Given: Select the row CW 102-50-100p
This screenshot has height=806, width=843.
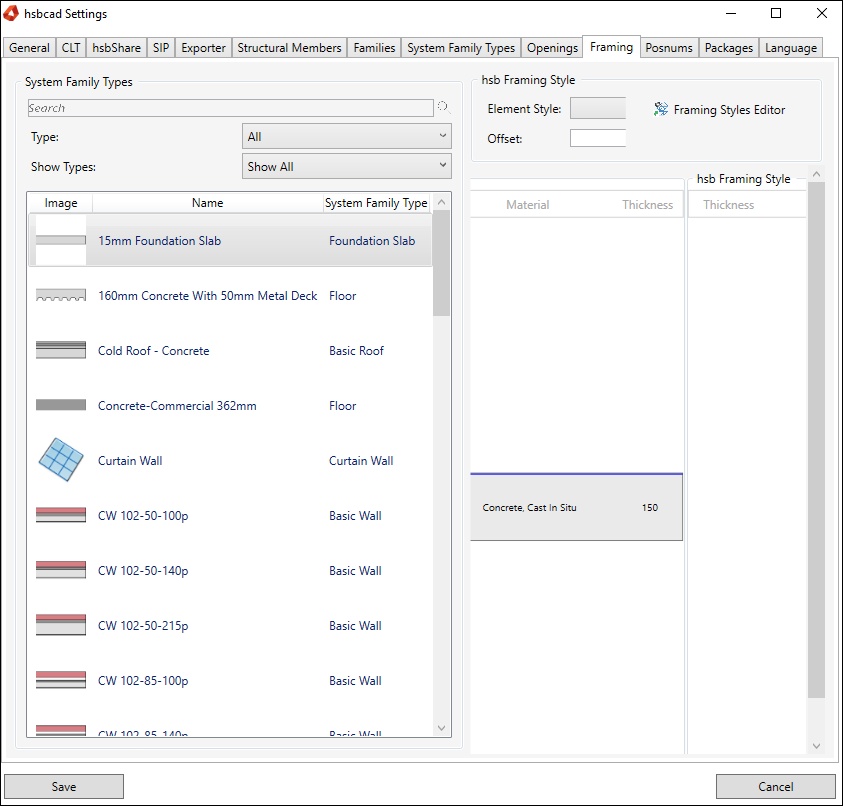Looking at the screenshot, I should coord(230,515).
